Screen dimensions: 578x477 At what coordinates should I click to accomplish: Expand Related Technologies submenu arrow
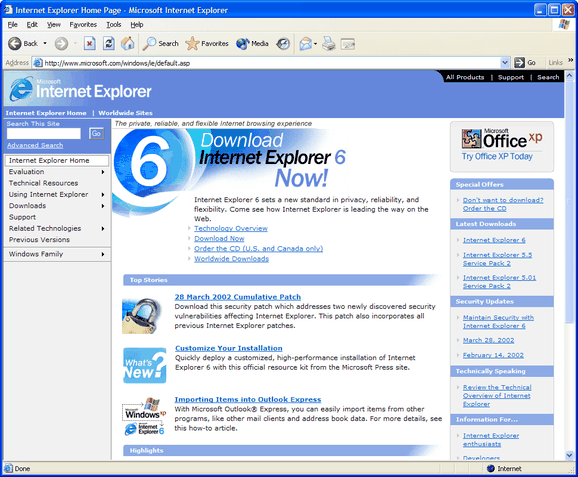coord(103,229)
